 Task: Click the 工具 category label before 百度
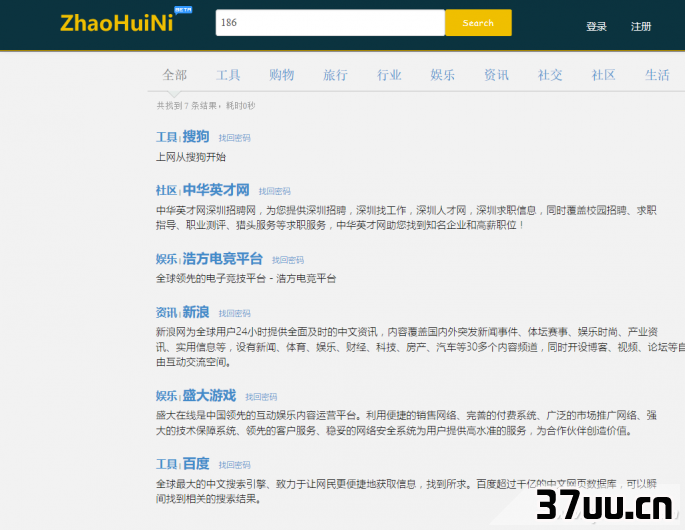pos(166,464)
